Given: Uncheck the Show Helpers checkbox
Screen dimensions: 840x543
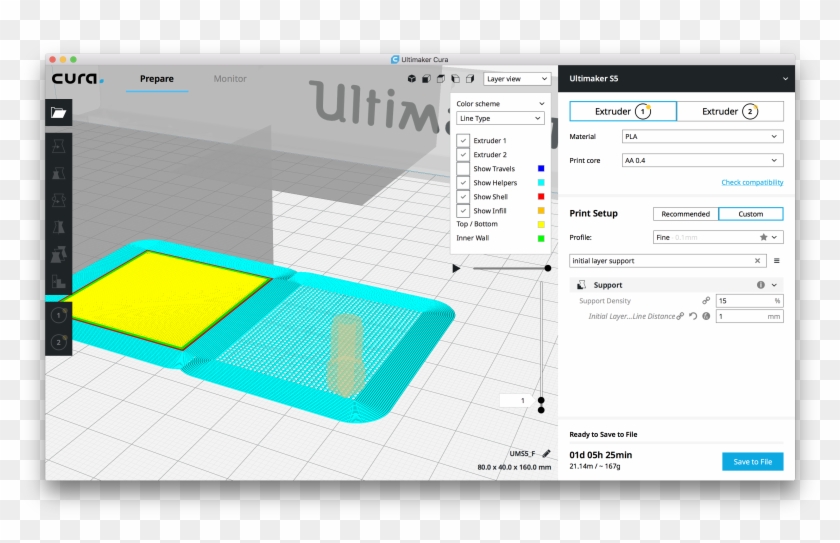Looking at the screenshot, I should tap(463, 183).
